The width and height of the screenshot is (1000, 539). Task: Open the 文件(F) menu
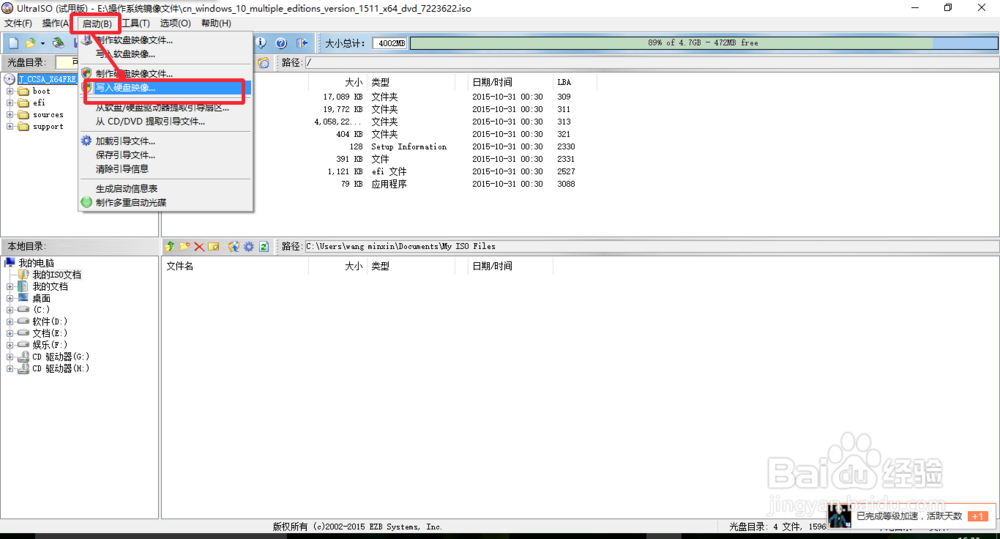click(18, 23)
